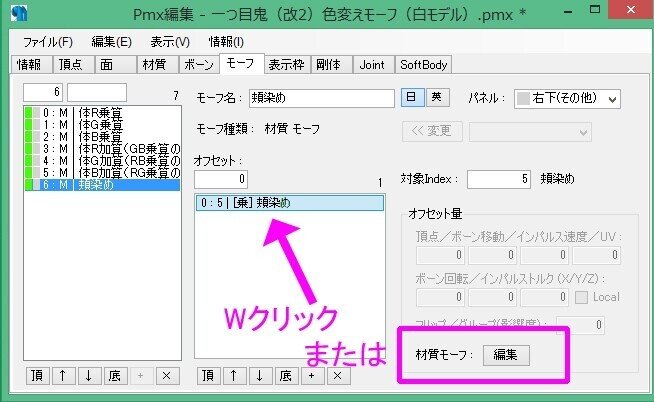Image resolution: width=654 pixels, height=402 pixels.
Task: Select morph row 4 体G加算(RB乗算の
Action: (x=102, y=161)
